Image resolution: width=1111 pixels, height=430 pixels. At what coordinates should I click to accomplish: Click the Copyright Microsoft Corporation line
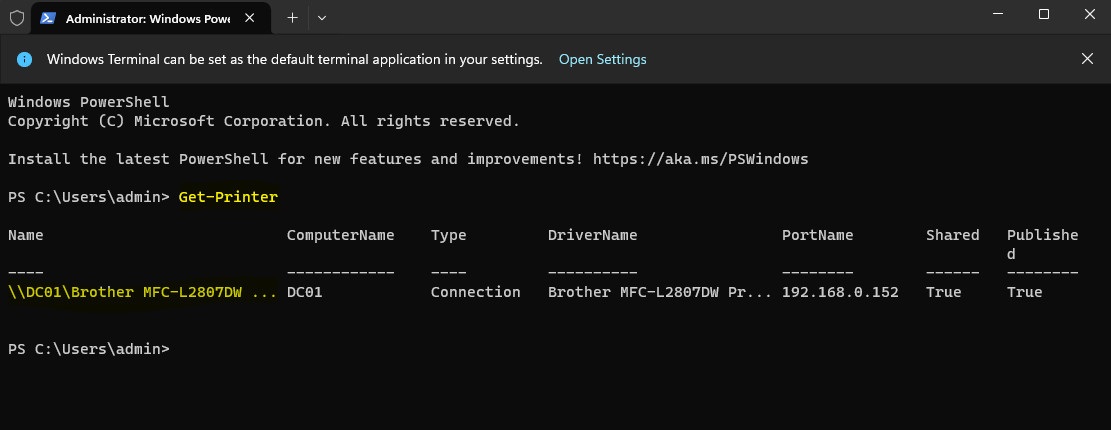[x=264, y=121]
